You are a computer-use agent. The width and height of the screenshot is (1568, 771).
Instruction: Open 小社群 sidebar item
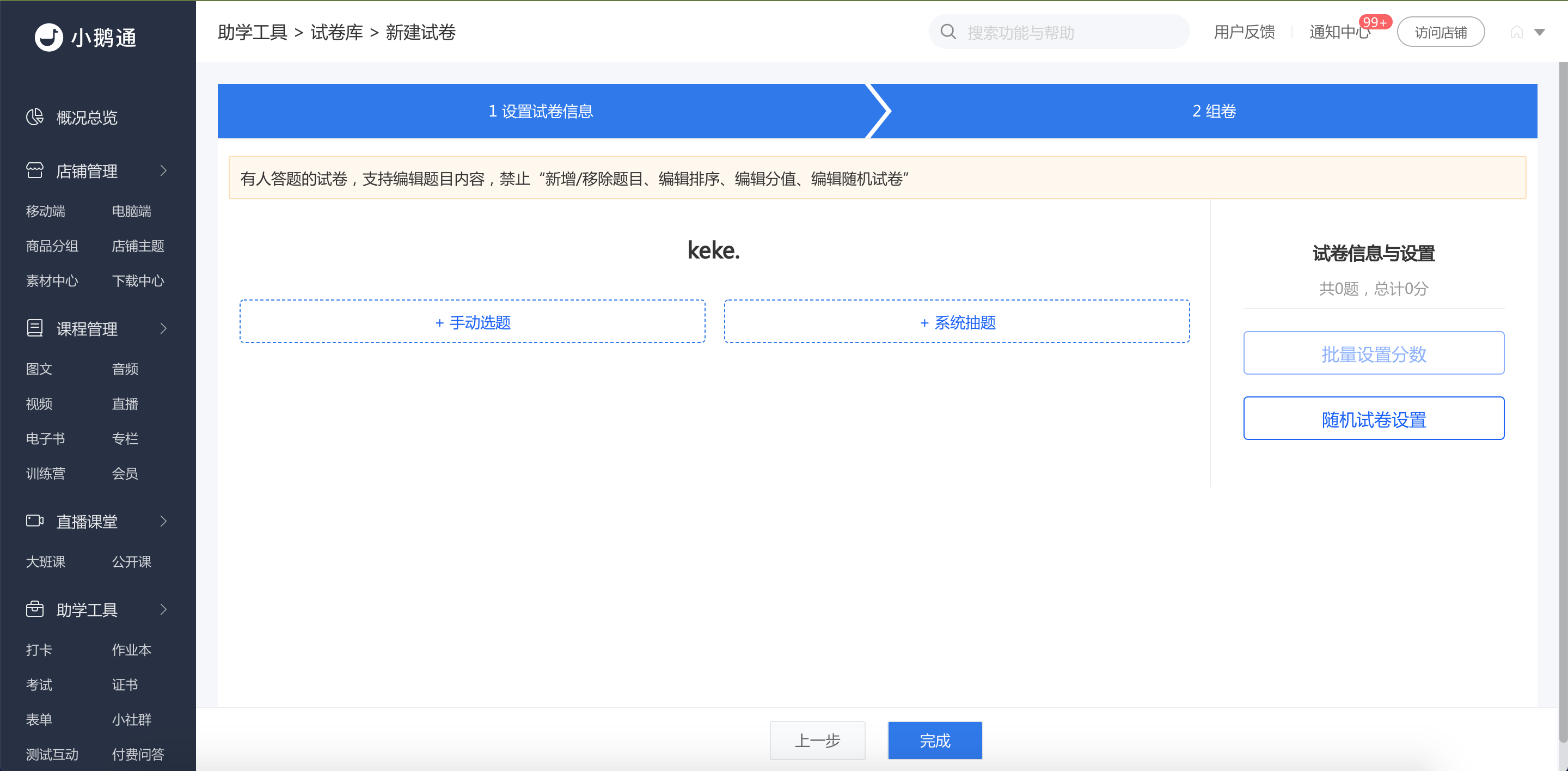[131, 719]
